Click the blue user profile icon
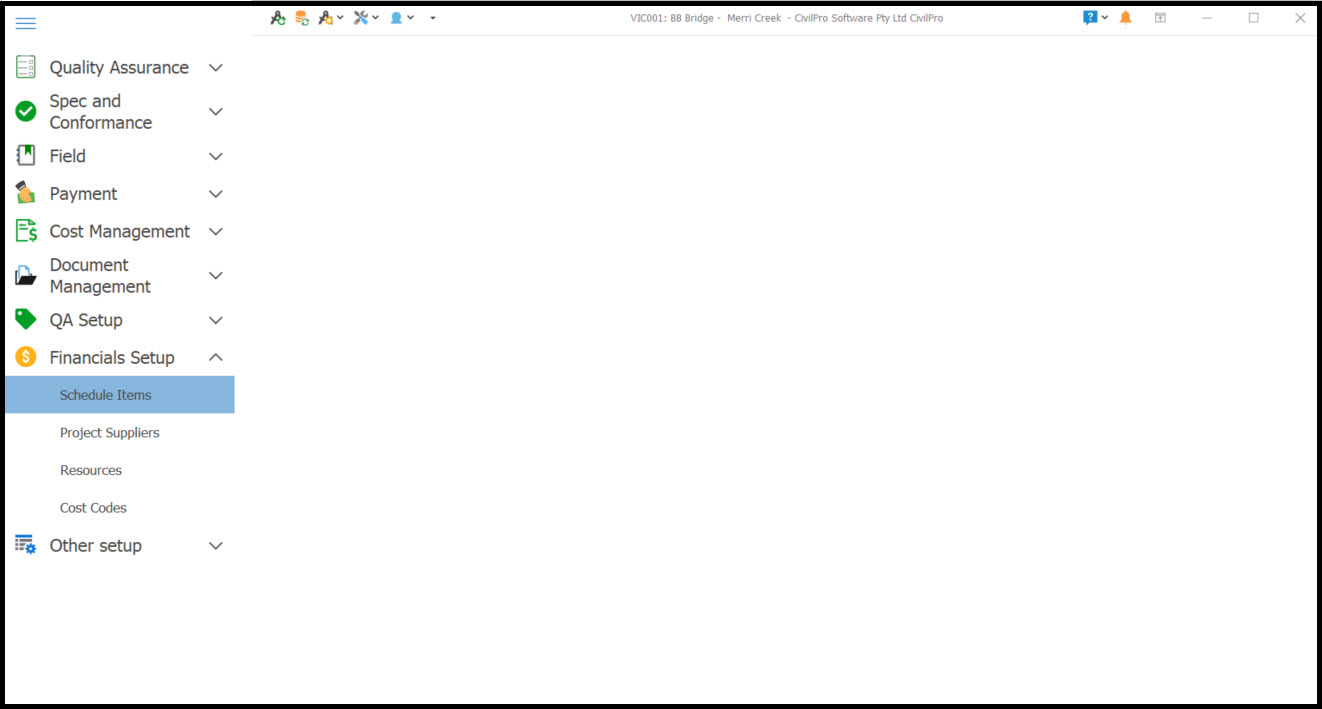The image size is (1322, 709). [396, 18]
